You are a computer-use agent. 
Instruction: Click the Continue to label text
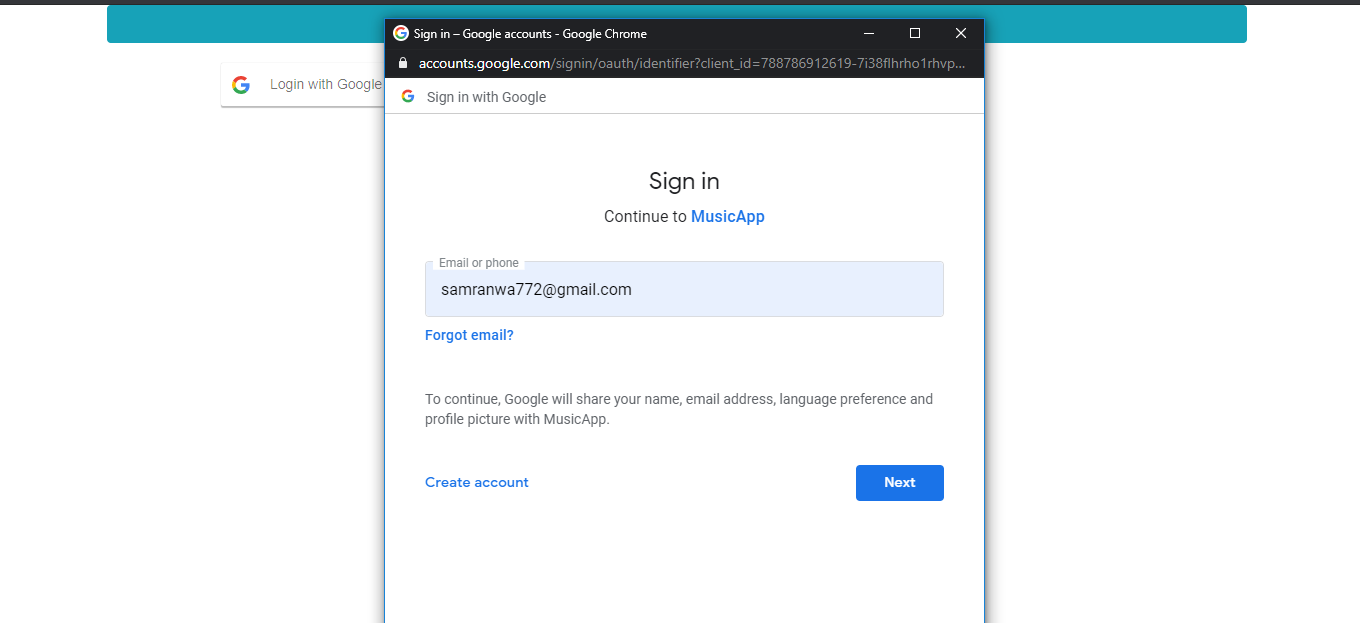(645, 216)
